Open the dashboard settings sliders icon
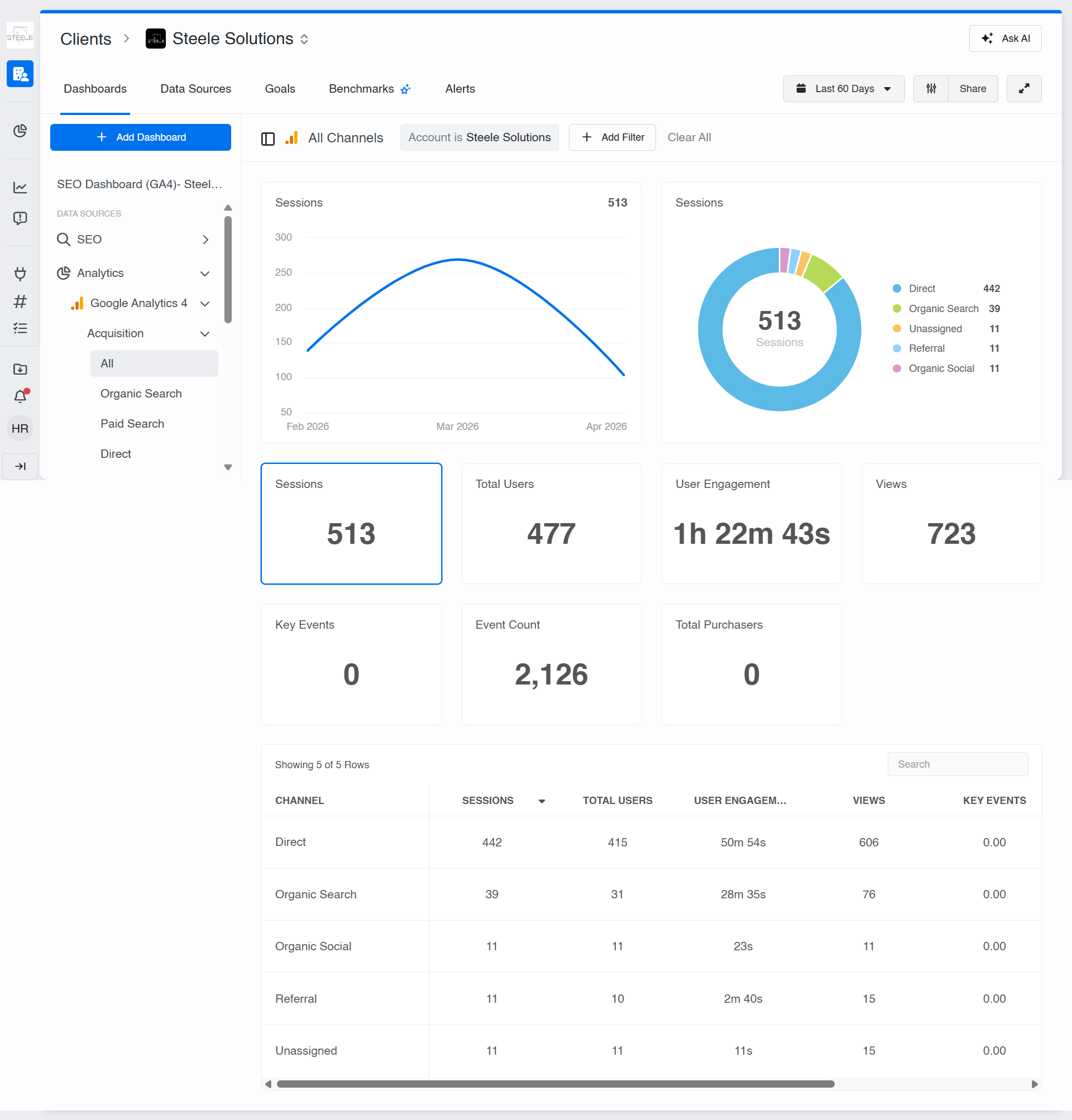 pos(931,89)
